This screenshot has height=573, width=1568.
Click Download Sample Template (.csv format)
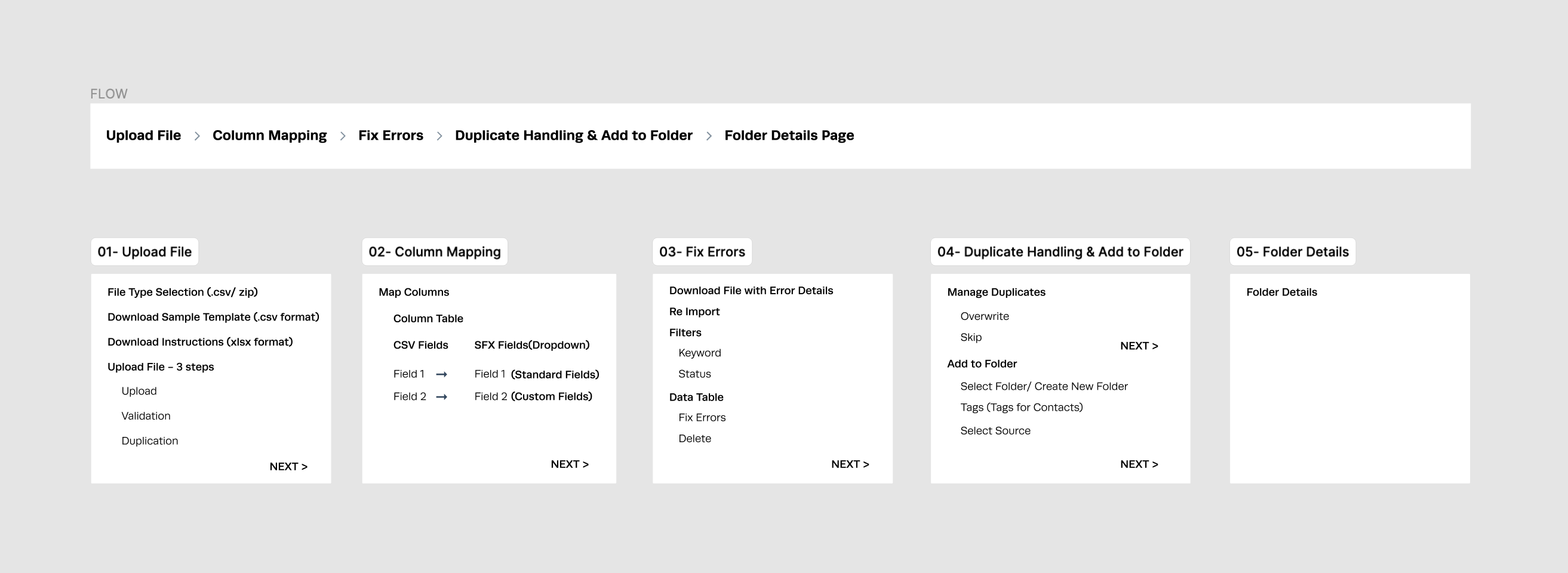click(x=213, y=317)
